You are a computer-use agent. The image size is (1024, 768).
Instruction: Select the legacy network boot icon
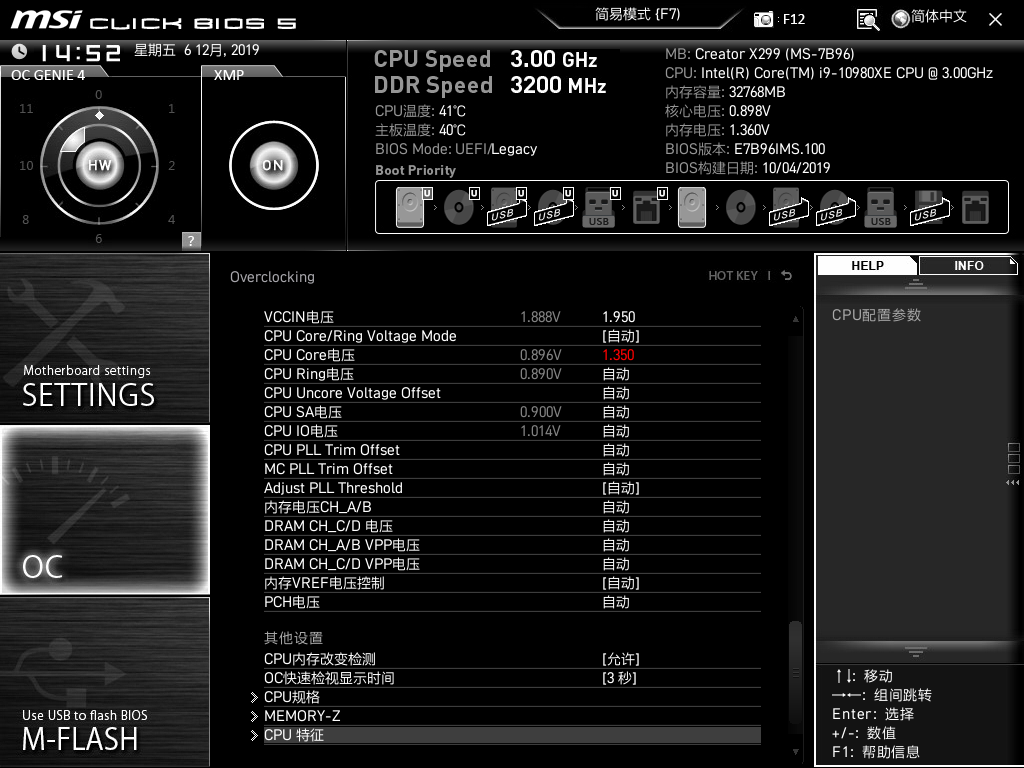click(x=976, y=208)
